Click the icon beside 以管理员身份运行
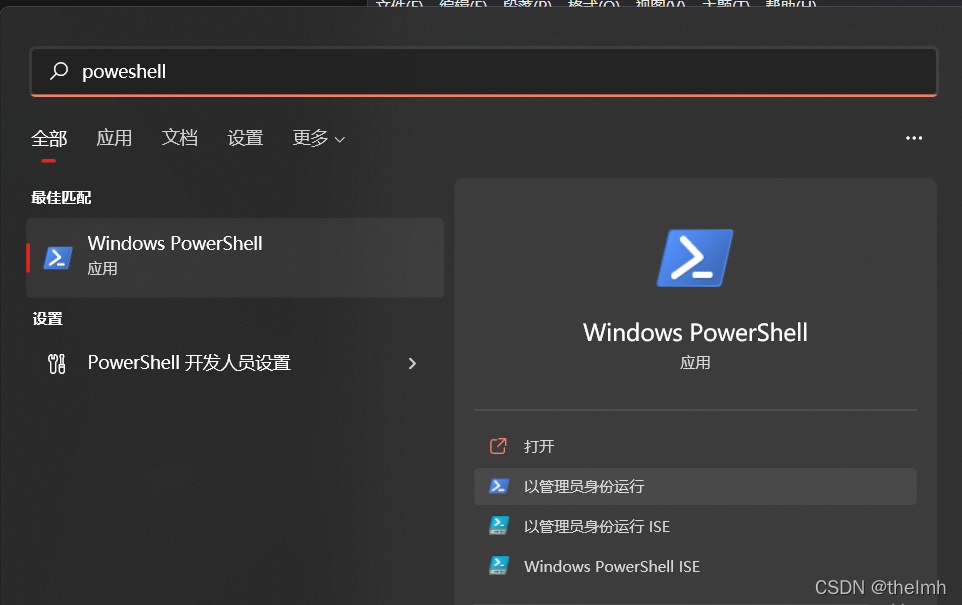The height and width of the screenshot is (605, 962). pyautogui.click(x=498, y=486)
